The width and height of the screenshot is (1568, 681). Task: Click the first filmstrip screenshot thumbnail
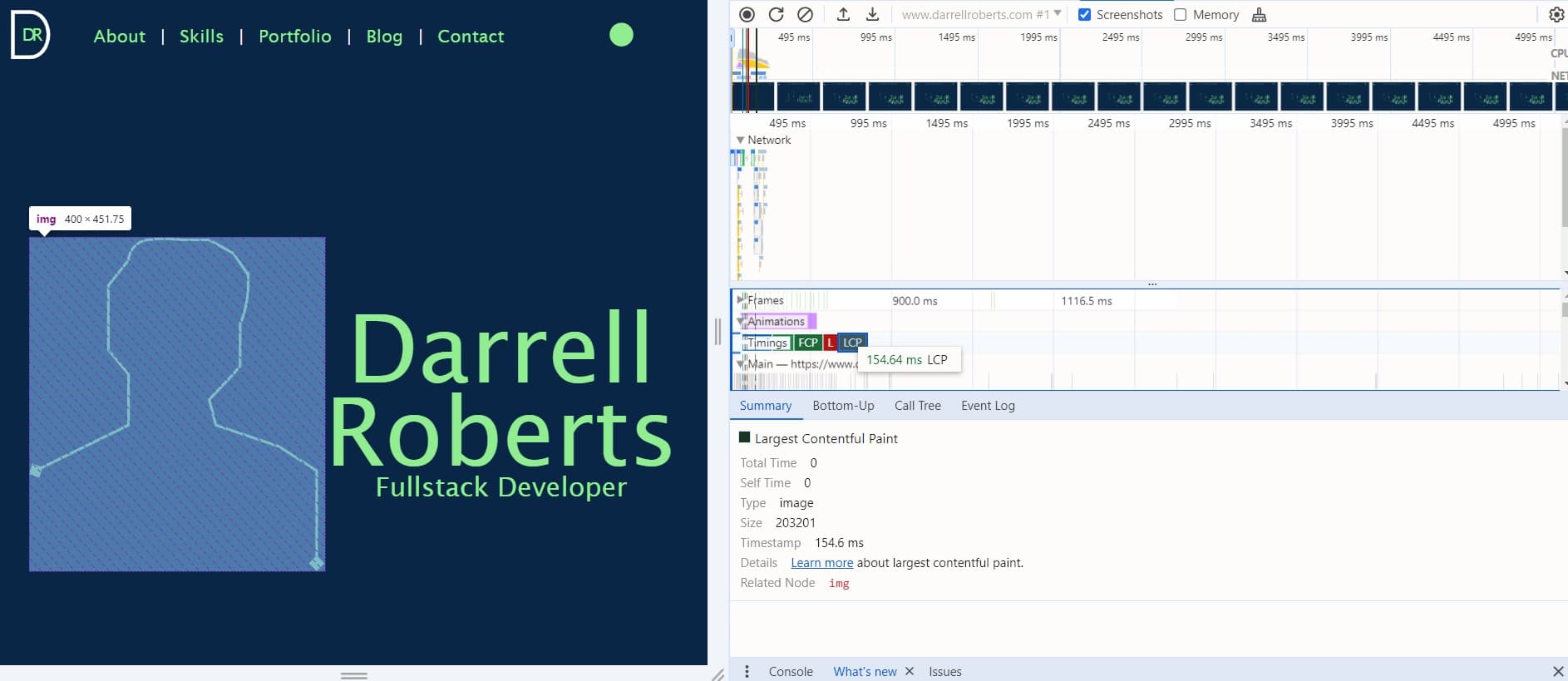coord(753,96)
